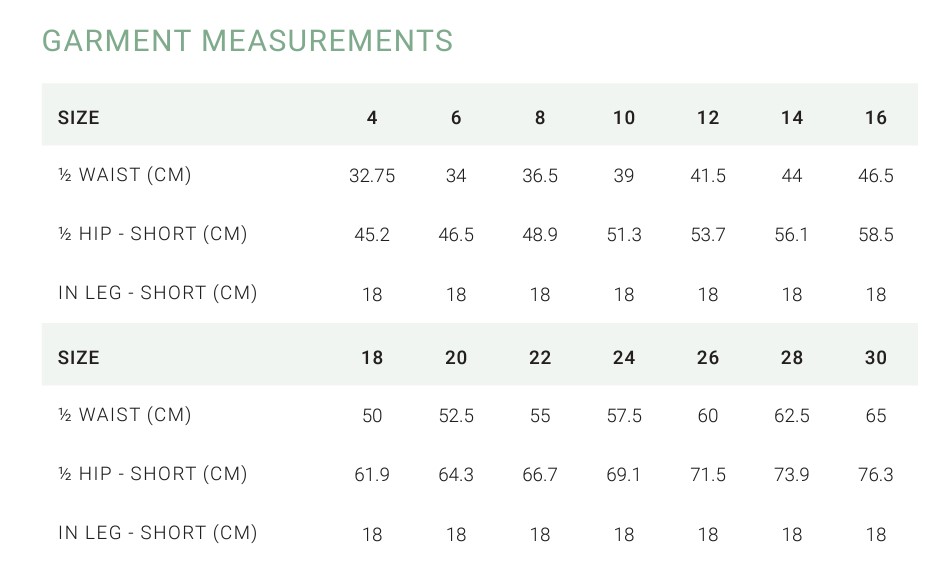Select the 76.3 hip measurement cell
948x572 pixels.
tap(875, 475)
